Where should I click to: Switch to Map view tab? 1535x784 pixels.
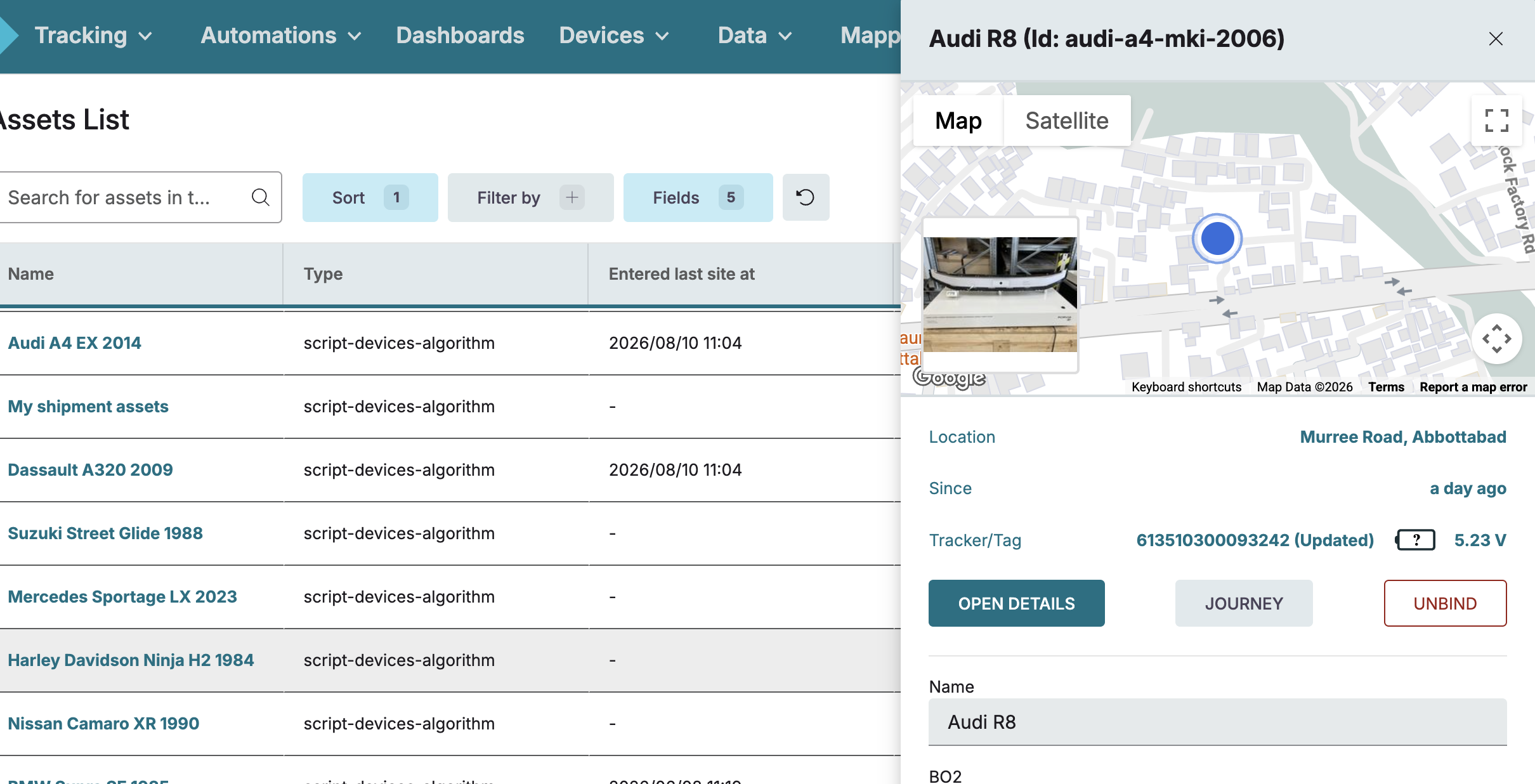tap(958, 121)
